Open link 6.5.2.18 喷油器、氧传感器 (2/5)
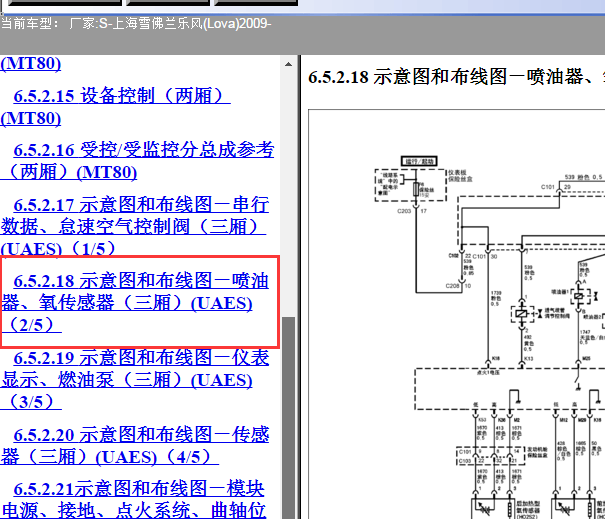 [134, 303]
